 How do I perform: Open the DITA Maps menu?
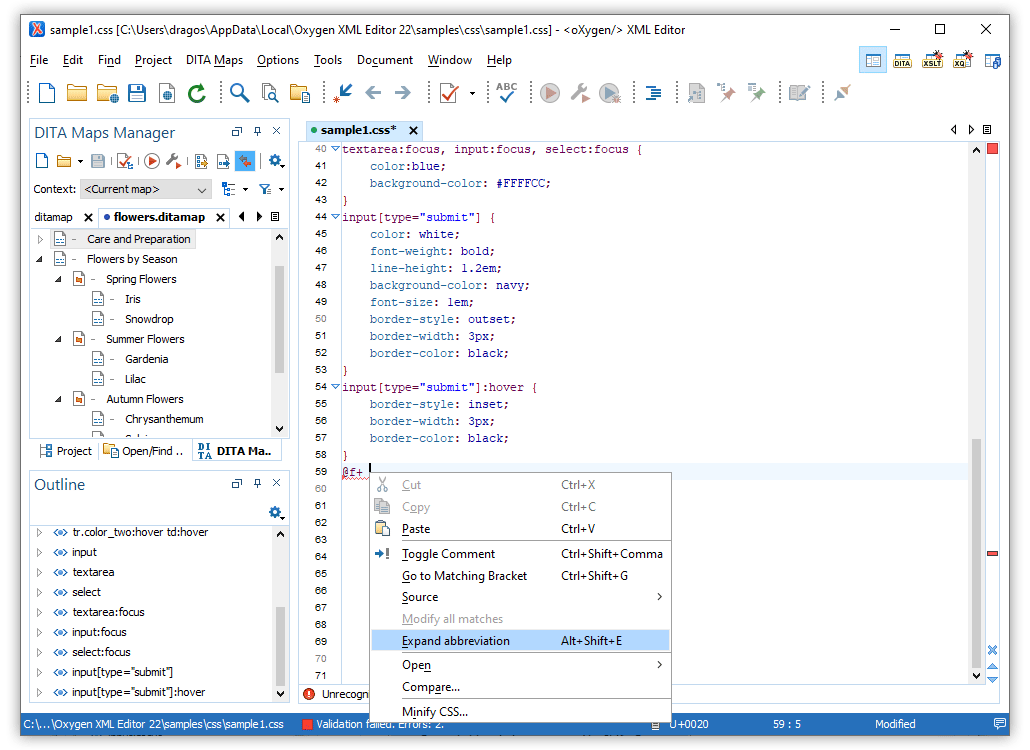[214, 60]
